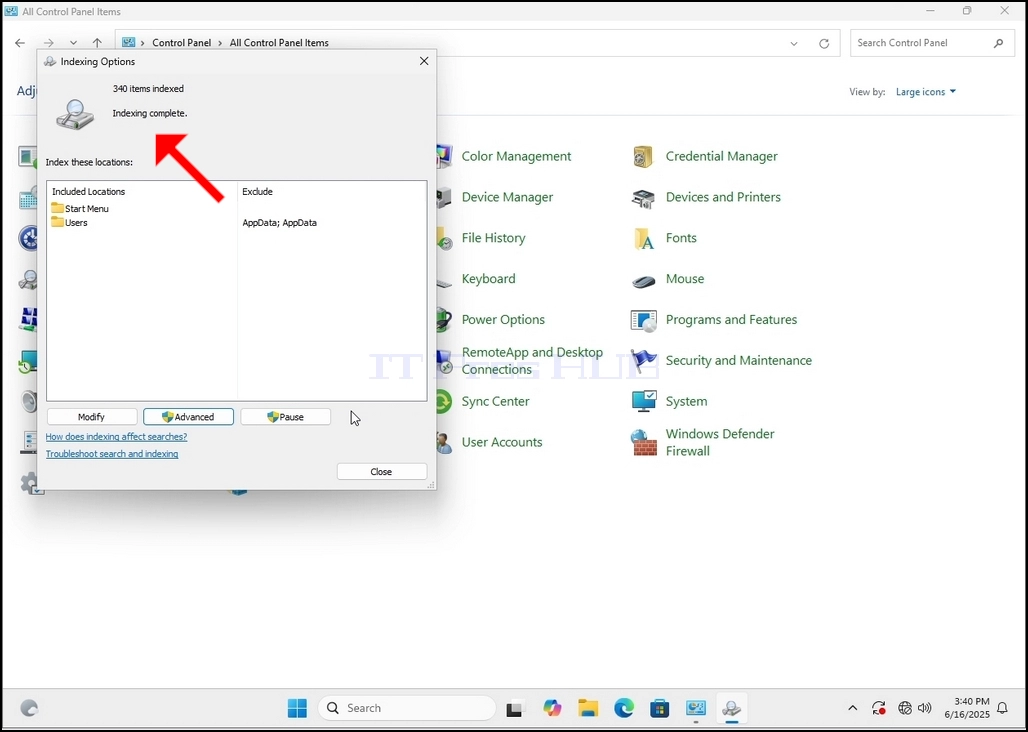Expand the View by Large icons dropdown
The width and height of the screenshot is (1028, 732).
coord(926,92)
